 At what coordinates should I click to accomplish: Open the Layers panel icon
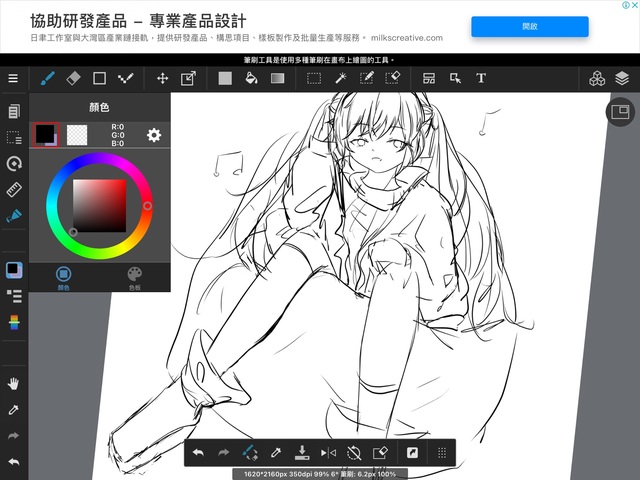tap(621, 78)
